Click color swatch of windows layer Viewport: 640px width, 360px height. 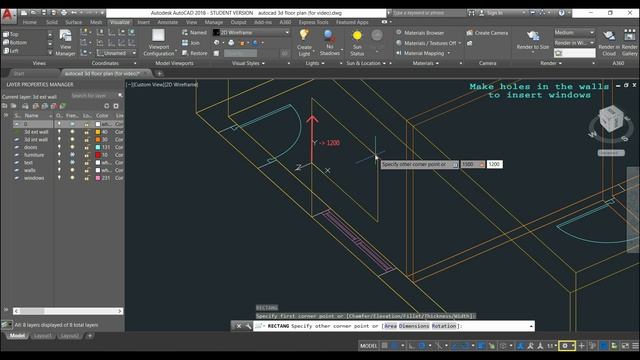click(x=98, y=178)
